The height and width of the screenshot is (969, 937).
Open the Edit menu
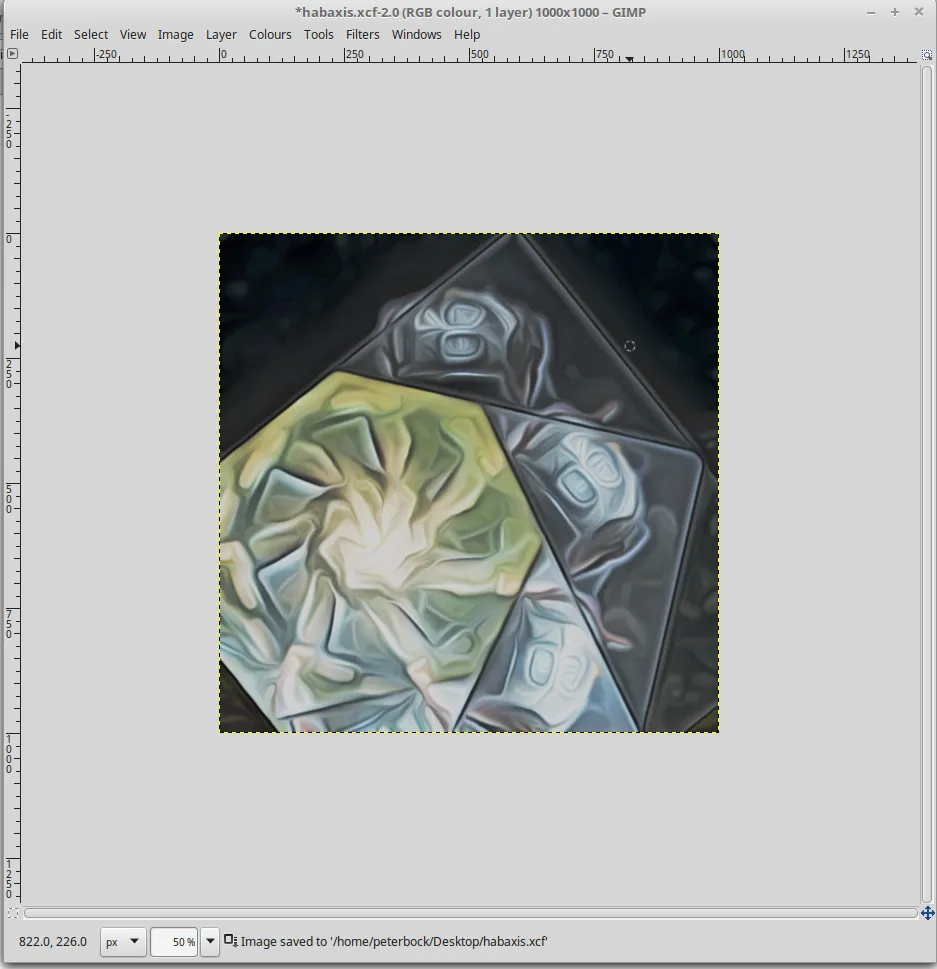51,35
